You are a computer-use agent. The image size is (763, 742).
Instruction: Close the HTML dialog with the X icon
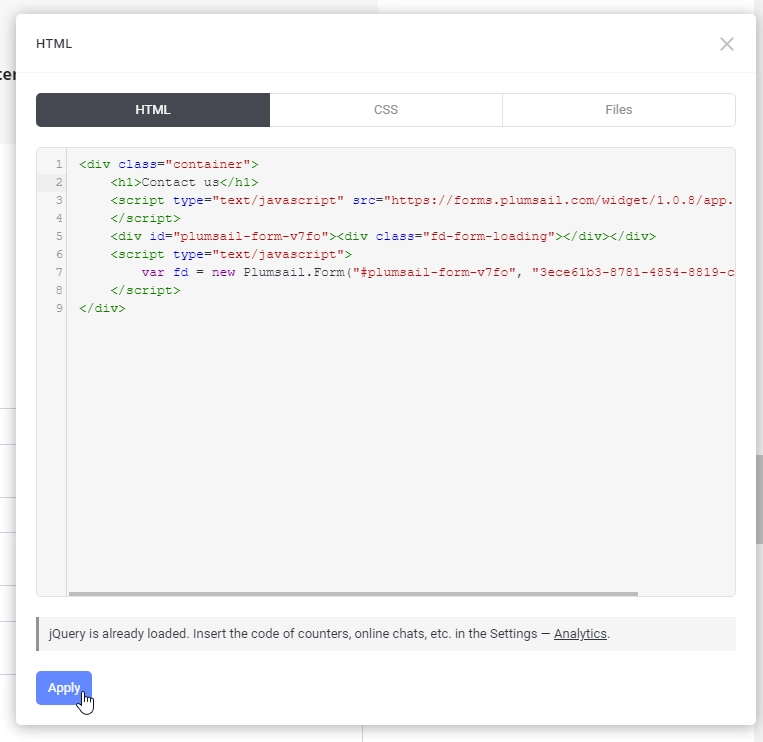pos(727,44)
